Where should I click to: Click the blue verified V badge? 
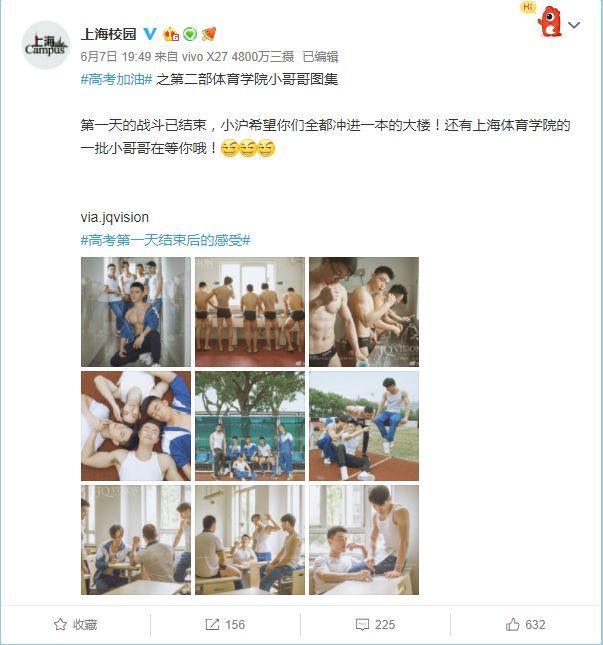(x=150, y=34)
